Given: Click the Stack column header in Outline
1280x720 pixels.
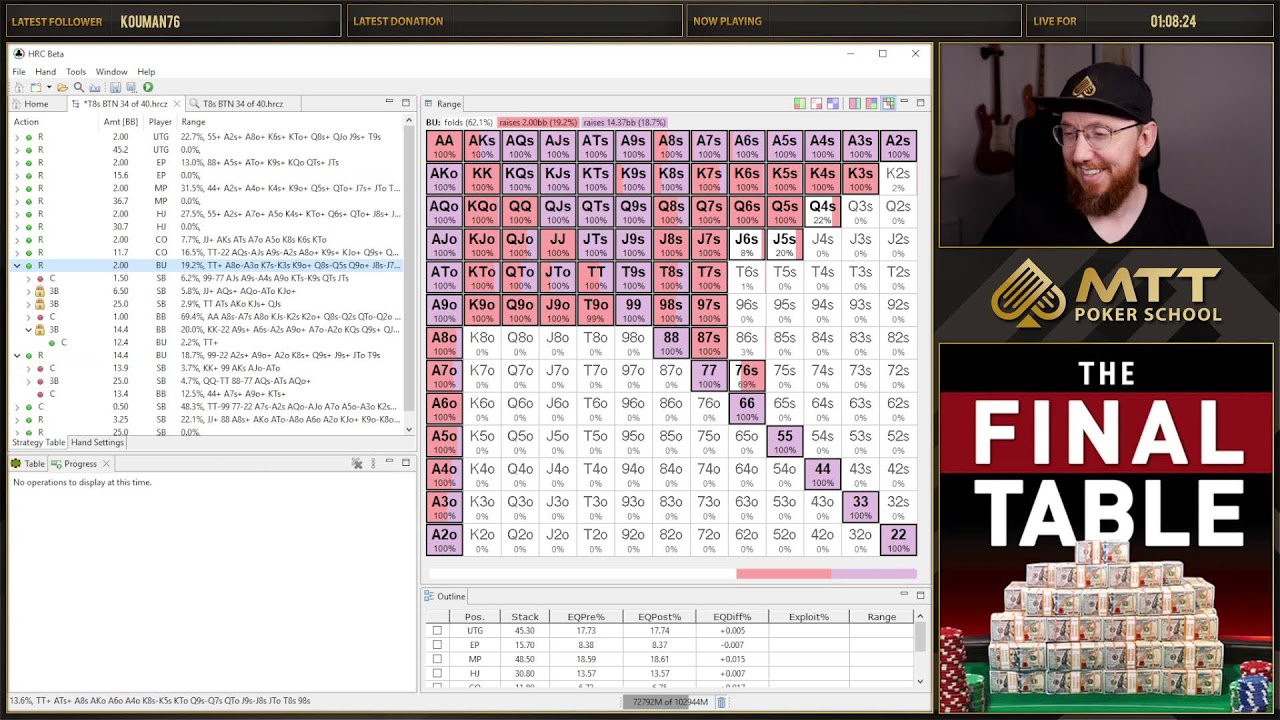Looking at the screenshot, I should 525,617.
